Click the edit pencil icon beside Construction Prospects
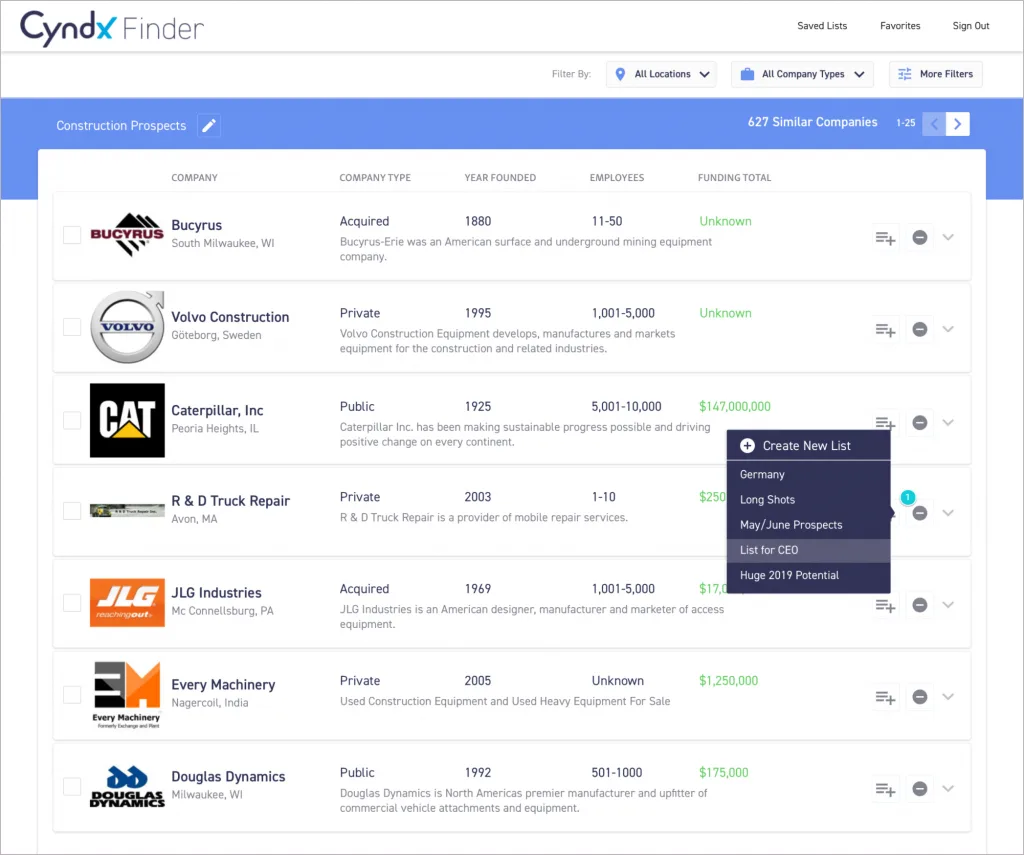This screenshot has height=855, width=1024. click(x=209, y=125)
